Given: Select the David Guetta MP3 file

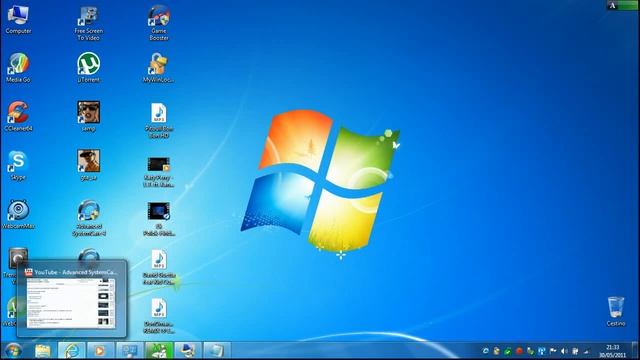Looking at the screenshot, I should (x=159, y=267).
